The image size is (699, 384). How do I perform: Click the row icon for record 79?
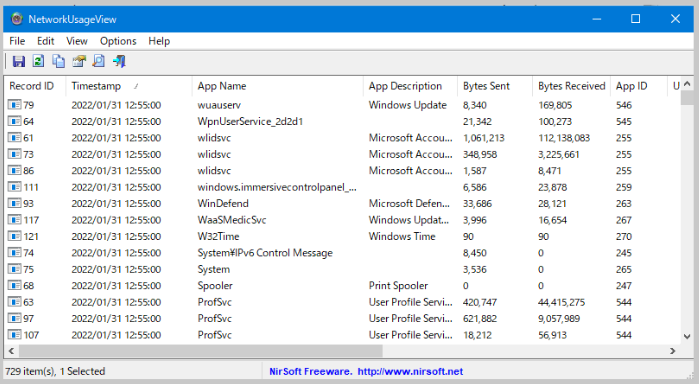(x=14, y=105)
